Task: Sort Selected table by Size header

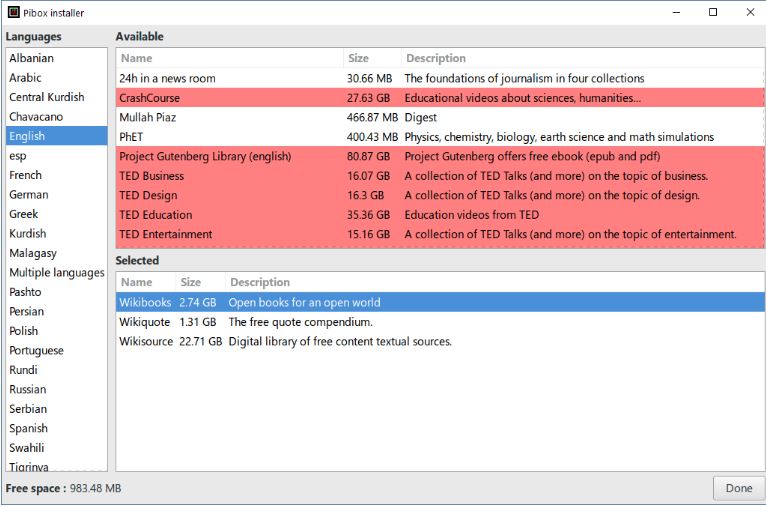Action: click(x=200, y=282)
